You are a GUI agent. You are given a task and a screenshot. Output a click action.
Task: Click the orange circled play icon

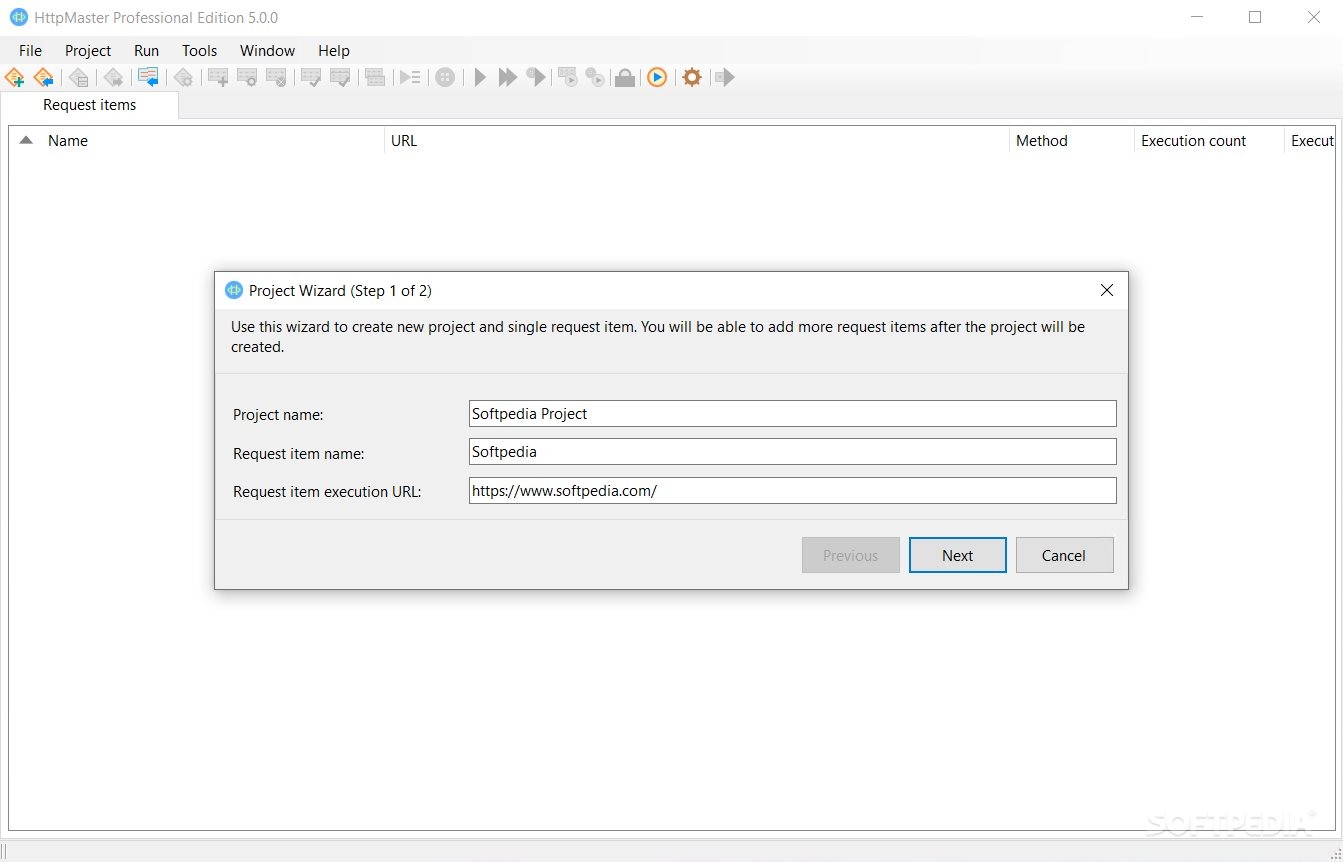[657, 77]
